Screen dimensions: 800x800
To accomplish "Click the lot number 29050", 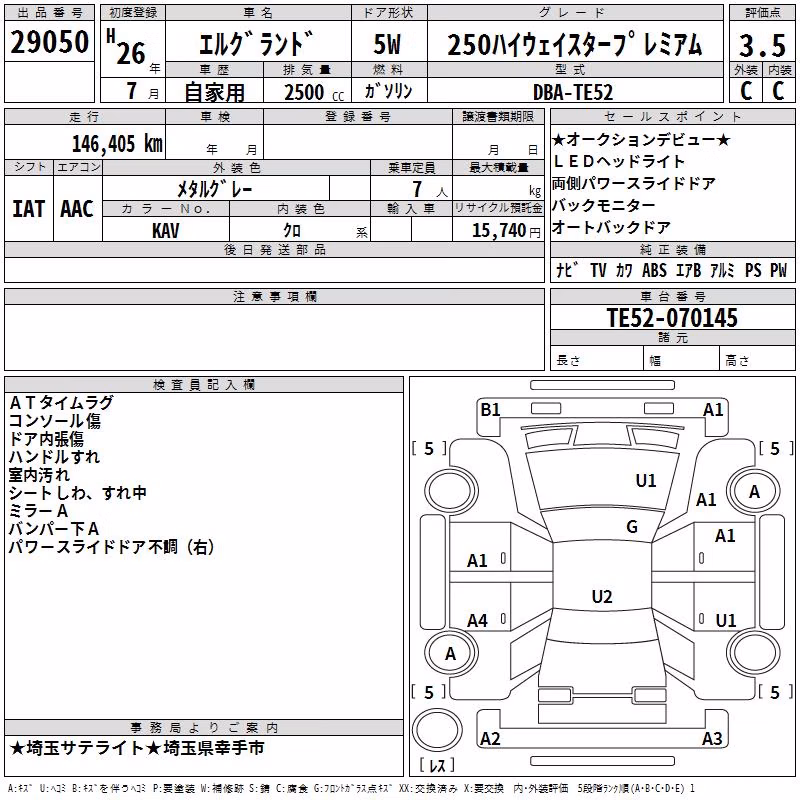I will point(49,42).
